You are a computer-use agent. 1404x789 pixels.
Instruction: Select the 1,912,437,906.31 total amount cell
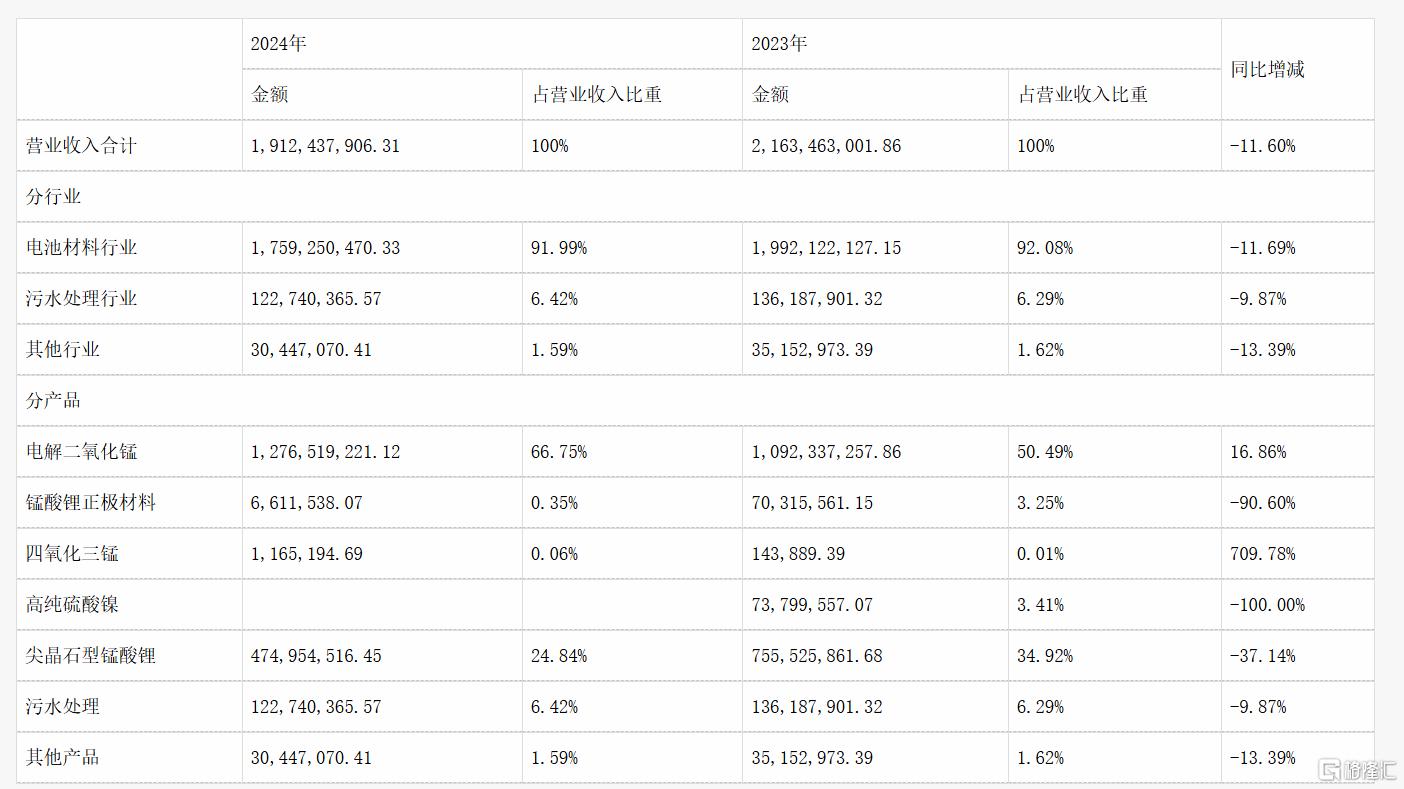[x=325, y=146]
